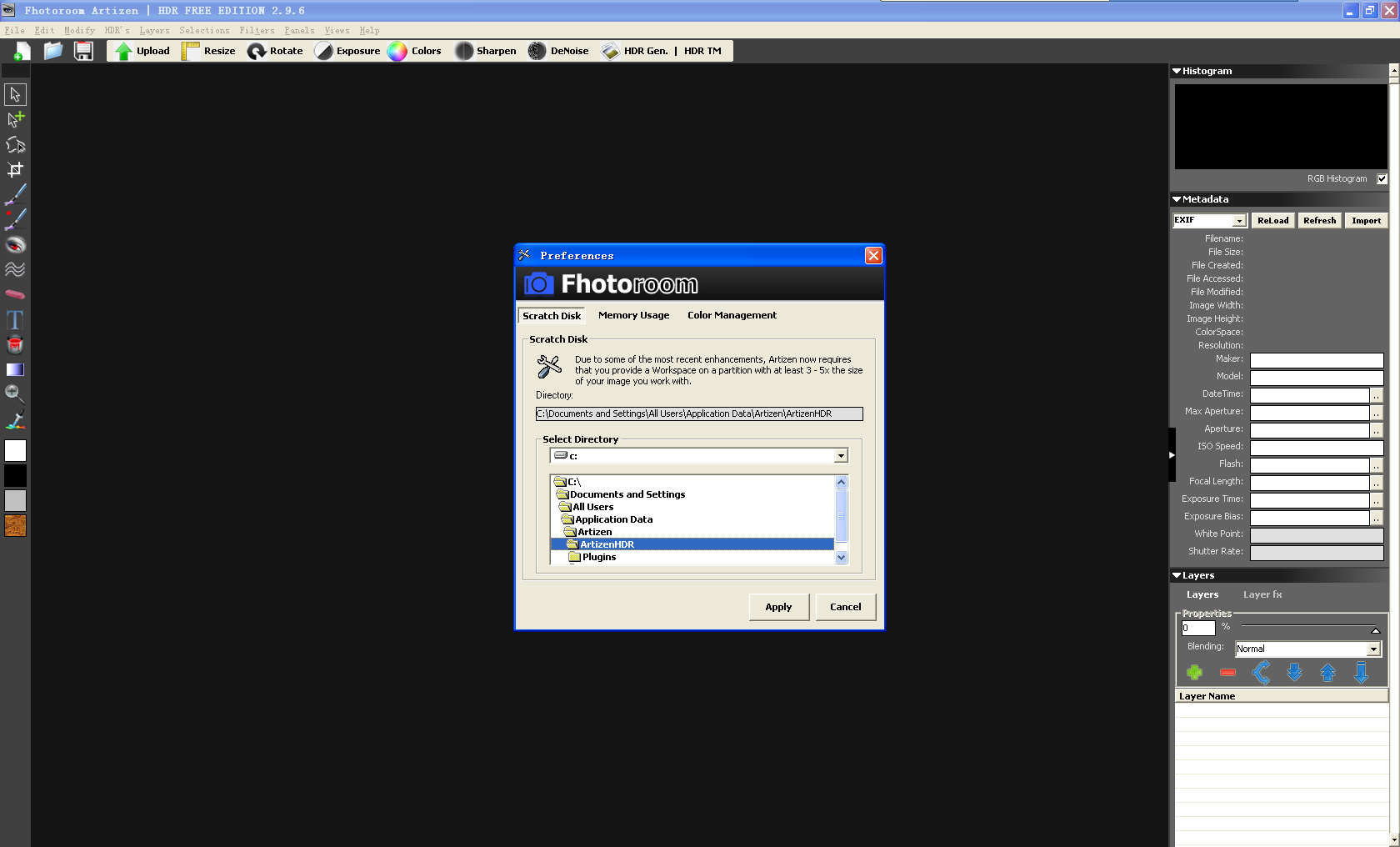The image size is (1400, 847).
Task: Select the paint brush tool
Action: (15, 194)
